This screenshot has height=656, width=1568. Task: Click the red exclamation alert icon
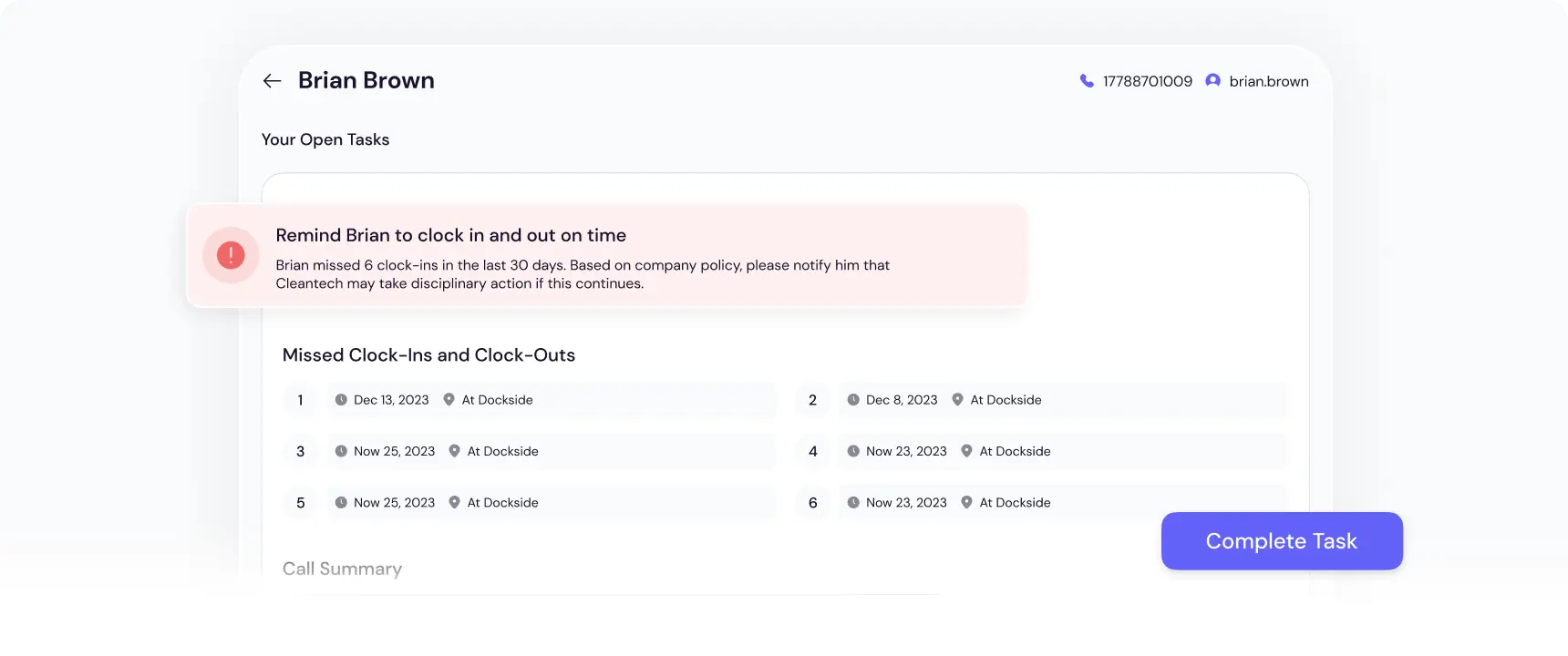click(231, 255)
